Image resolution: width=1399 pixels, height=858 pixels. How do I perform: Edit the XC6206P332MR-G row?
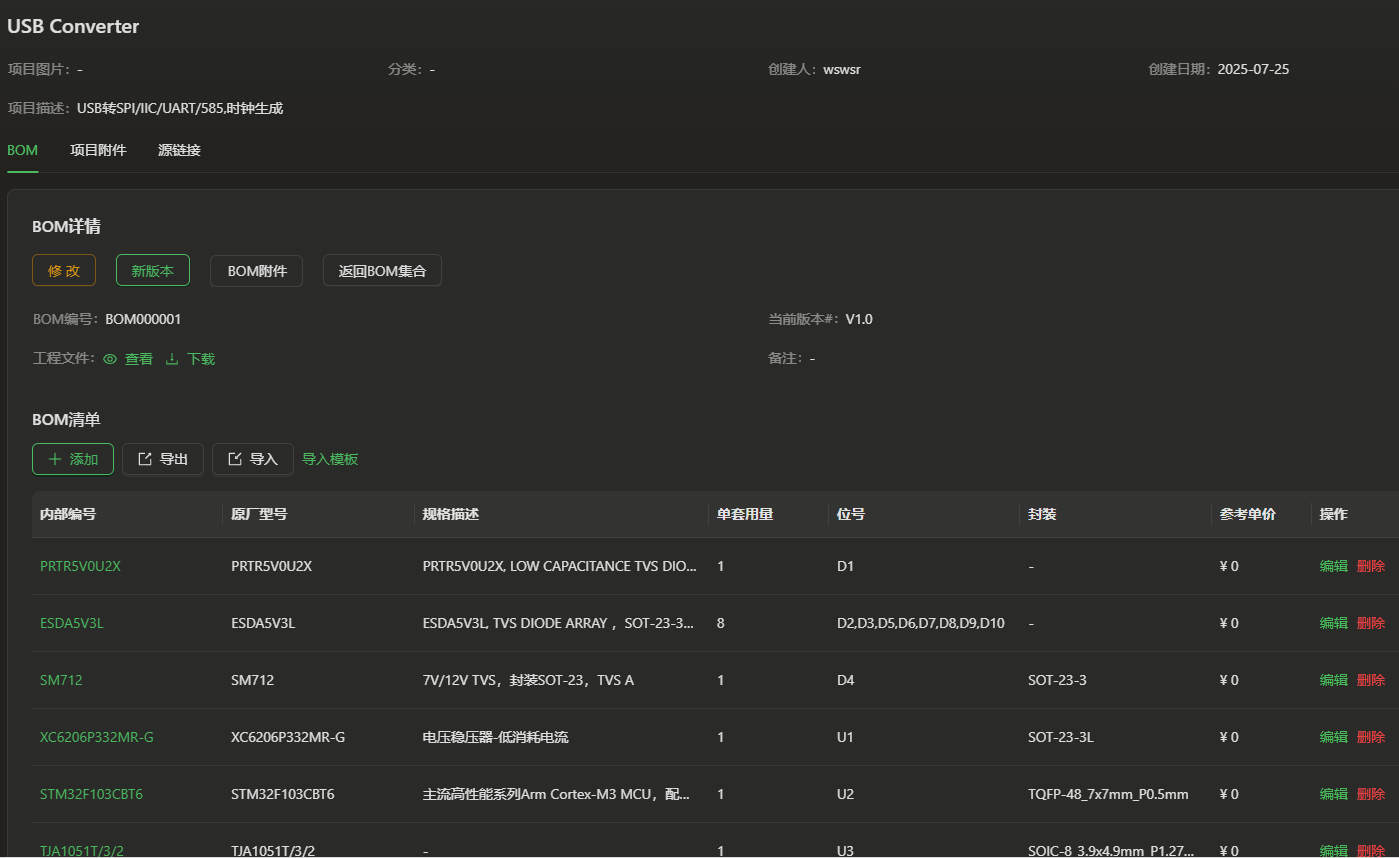click(1333, 737)
